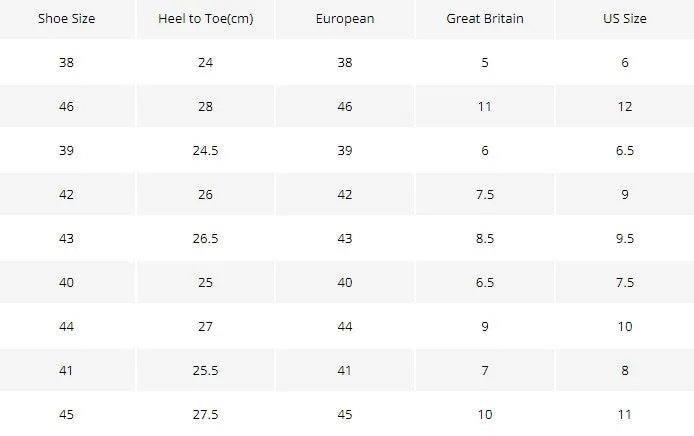Click the 27.5 heel to toe value
The width and height of the screenshot is (694, 436).
tap(205, 415)
